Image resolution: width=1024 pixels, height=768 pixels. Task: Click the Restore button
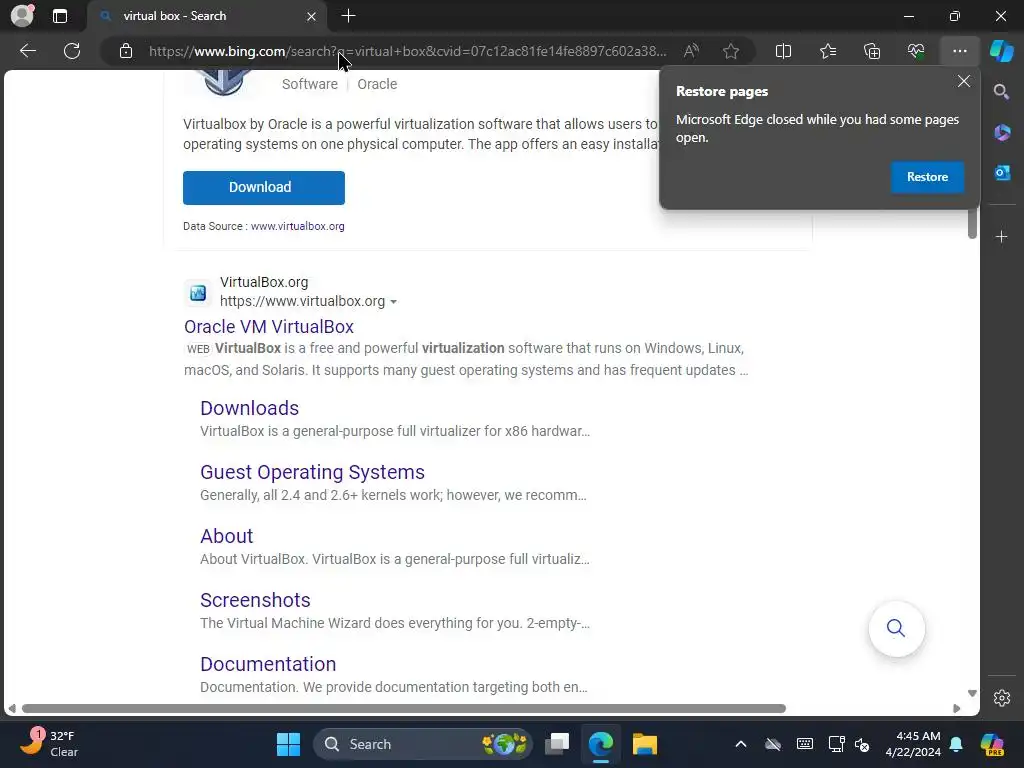(927, 177)
